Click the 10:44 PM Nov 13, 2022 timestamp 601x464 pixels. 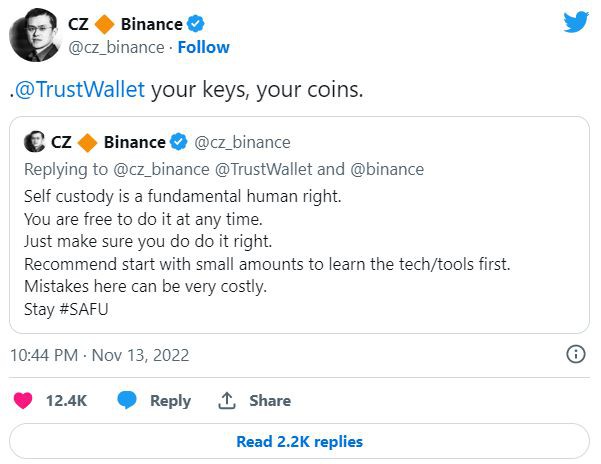[100, 354]
